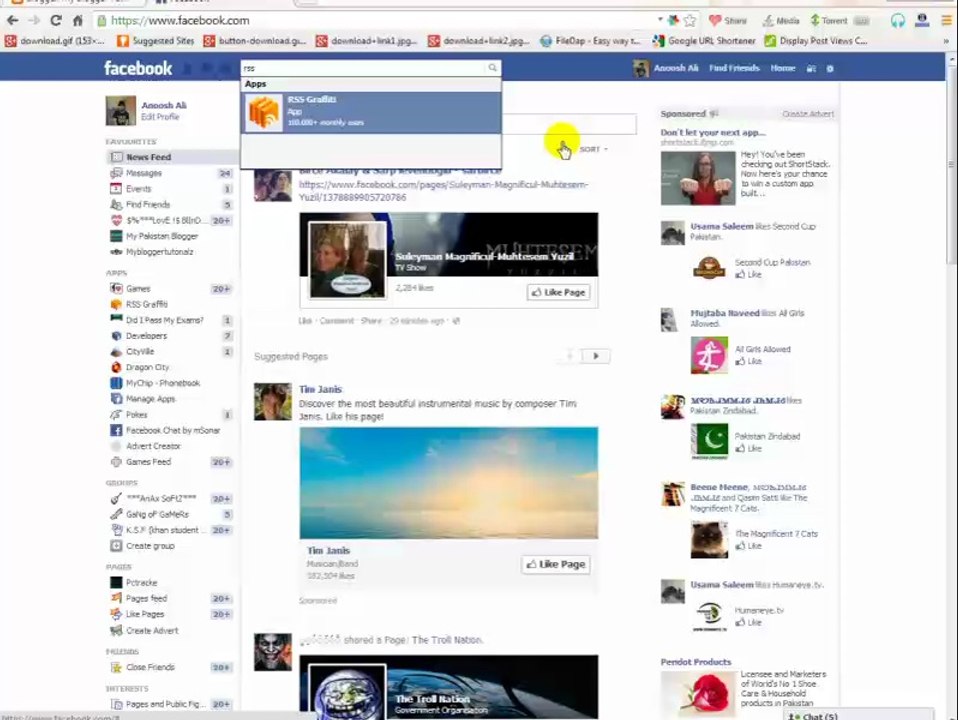Like the Suleyman Magnificul page
This screenshot has height=720, width=958.
[558, 292]
